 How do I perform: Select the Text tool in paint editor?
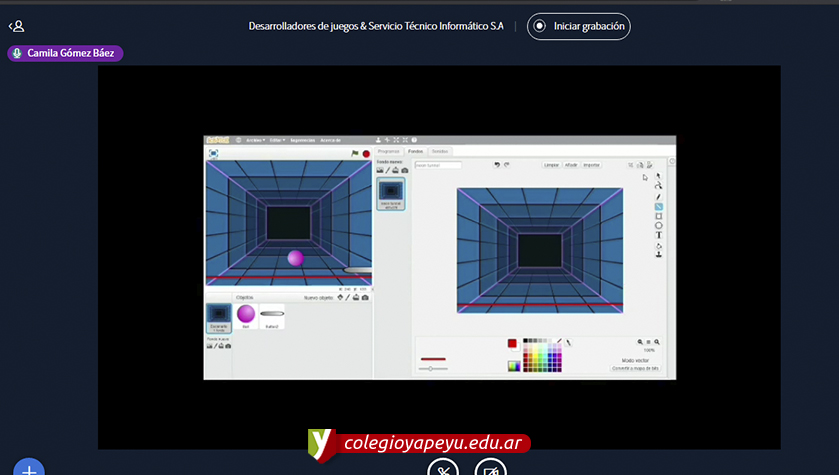tap(658, 235)
